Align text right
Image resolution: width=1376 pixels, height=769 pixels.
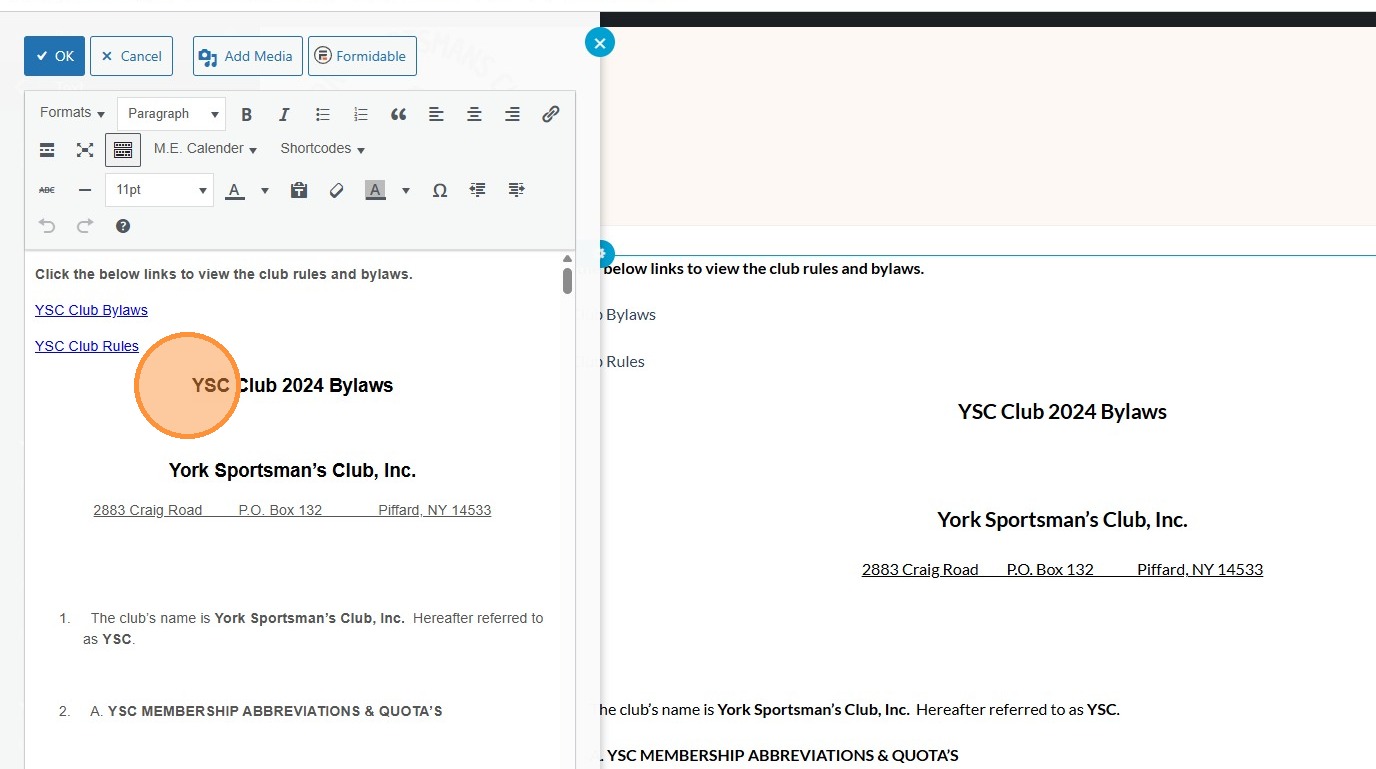click(x=512, y=114)
